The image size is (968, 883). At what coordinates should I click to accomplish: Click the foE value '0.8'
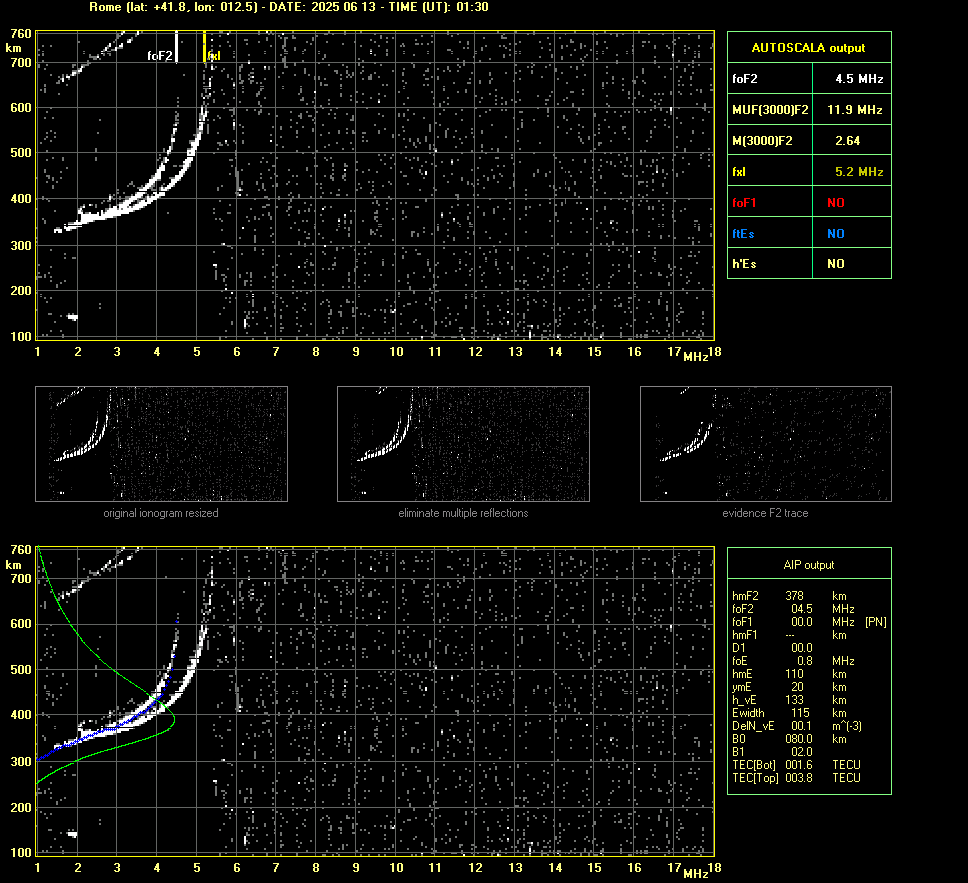[x=805, y=661]
